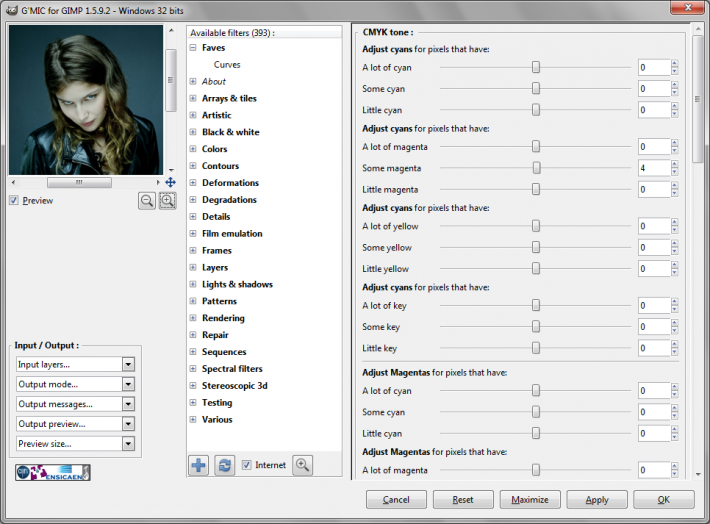The height and width of the screenshot is (524, 710).
Task: Expand the About category
Action: click(193, 82)
